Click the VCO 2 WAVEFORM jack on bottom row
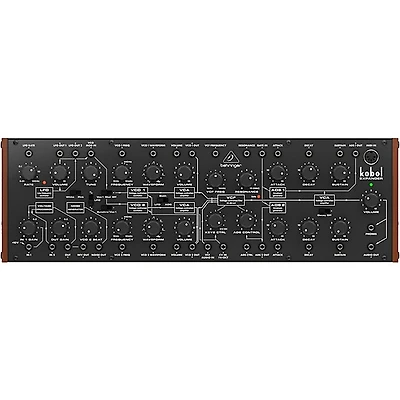Screen dimensions: 400x400 point(153,247)
